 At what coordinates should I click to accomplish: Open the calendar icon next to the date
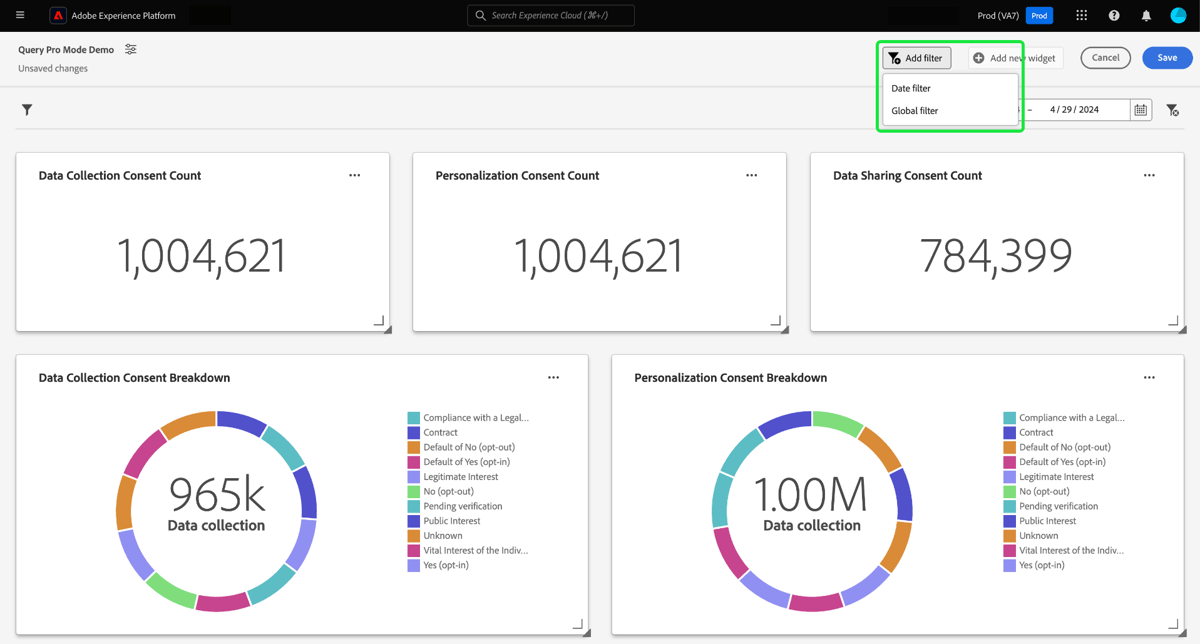[1140, 110]
